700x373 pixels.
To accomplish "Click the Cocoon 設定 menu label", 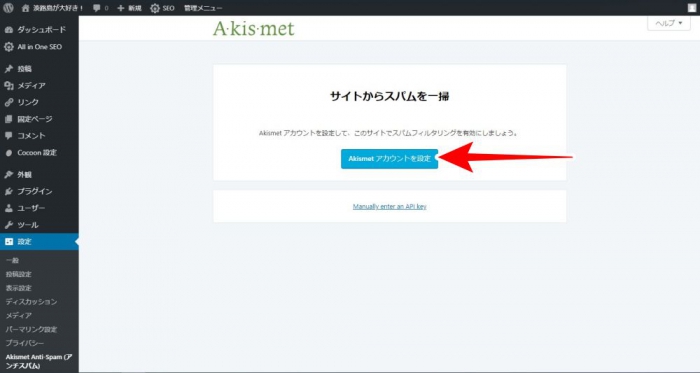I will [37, 153].
